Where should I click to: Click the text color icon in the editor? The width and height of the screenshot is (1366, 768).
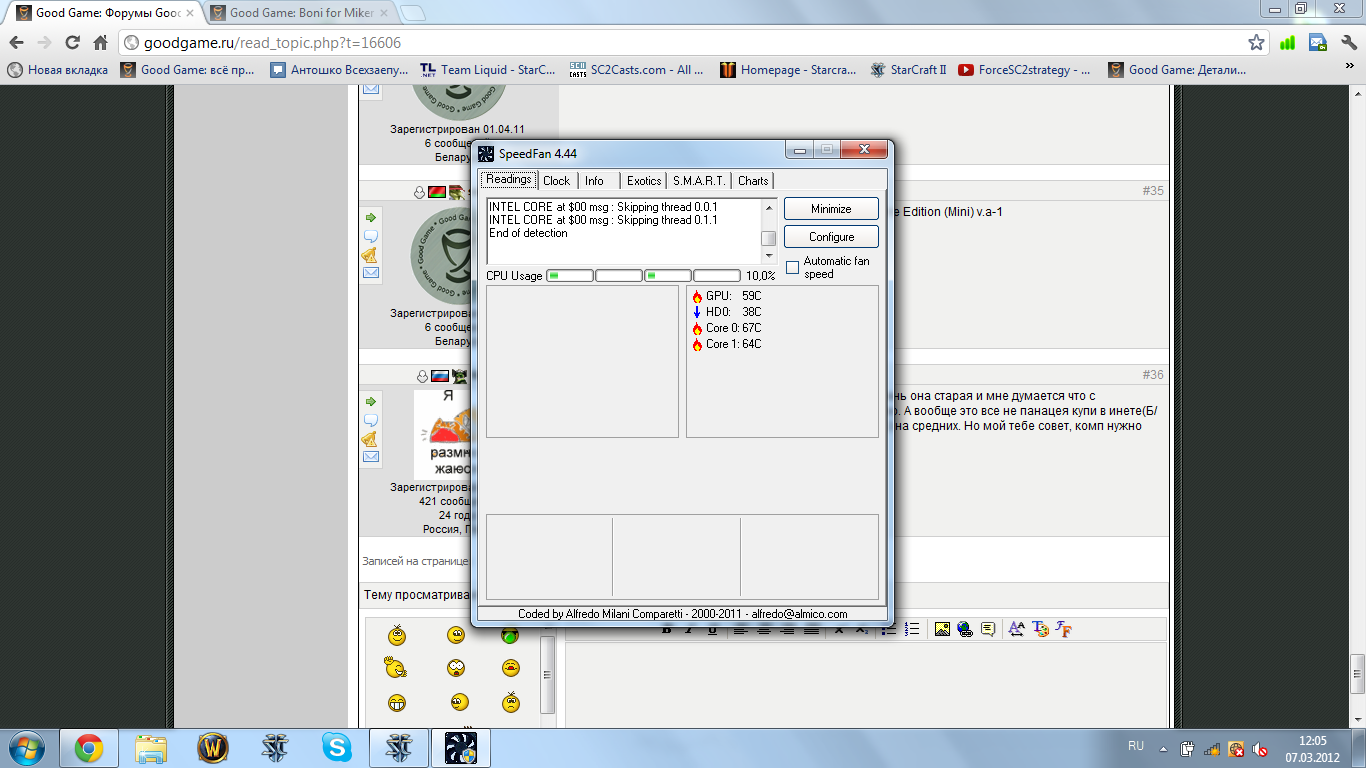click(x=1041, y=629)
